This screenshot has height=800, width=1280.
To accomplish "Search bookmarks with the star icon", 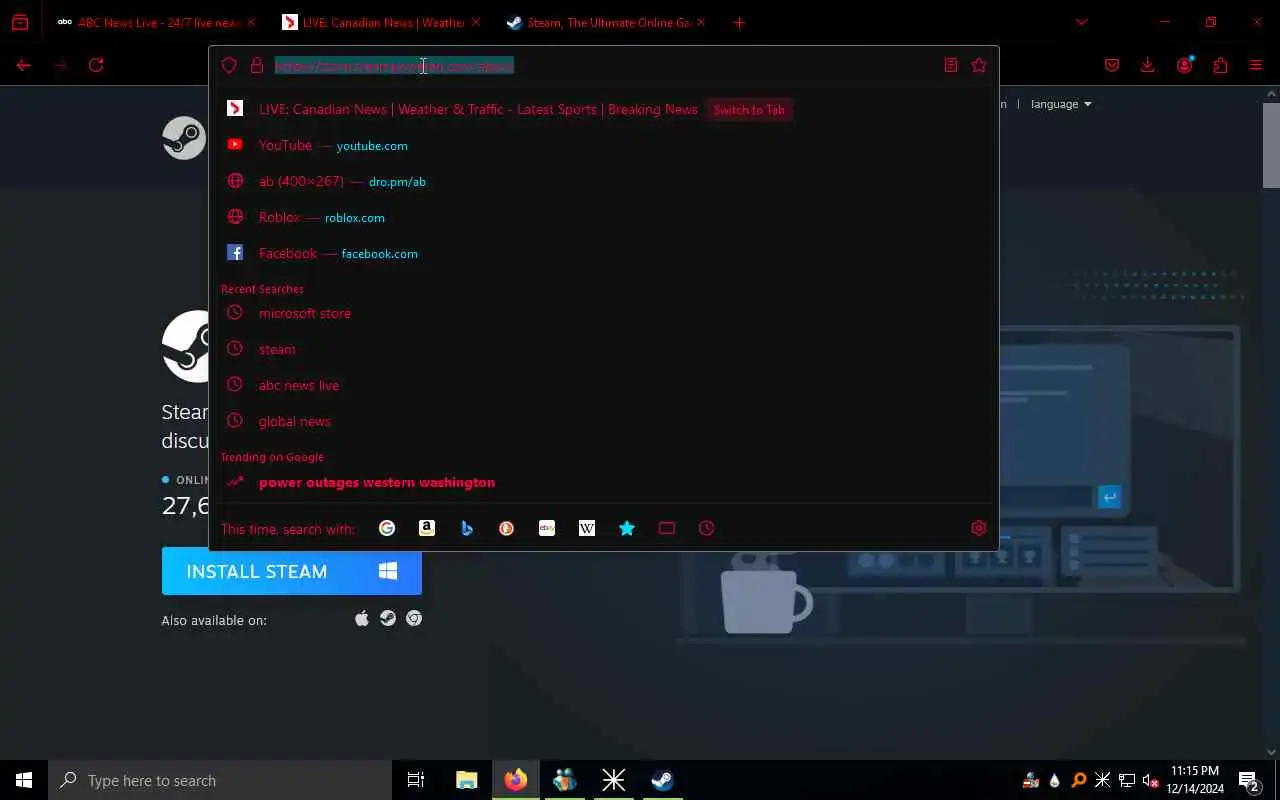I will [627, 528].
